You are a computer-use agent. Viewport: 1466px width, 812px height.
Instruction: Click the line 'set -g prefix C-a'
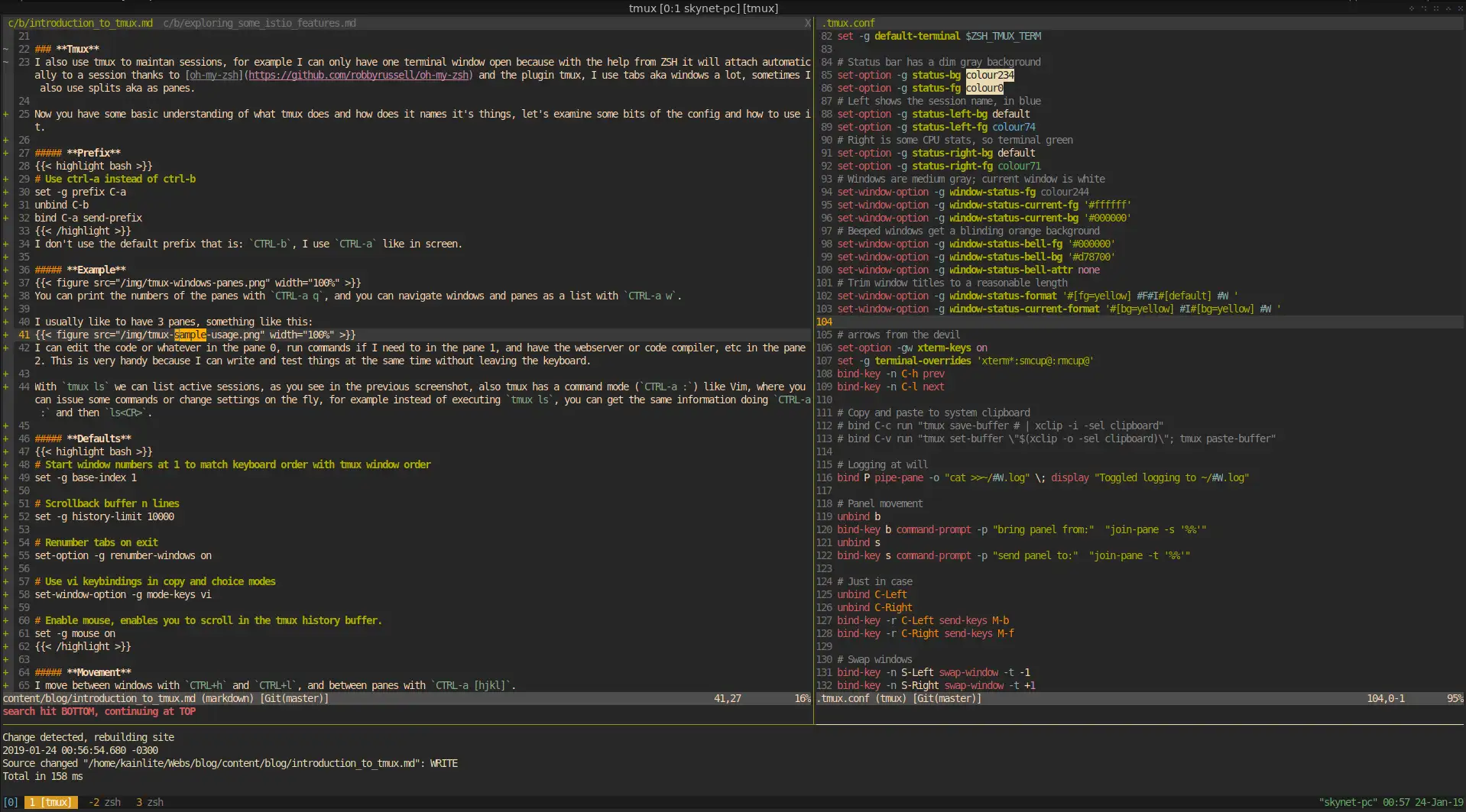(x=80, y=192)
